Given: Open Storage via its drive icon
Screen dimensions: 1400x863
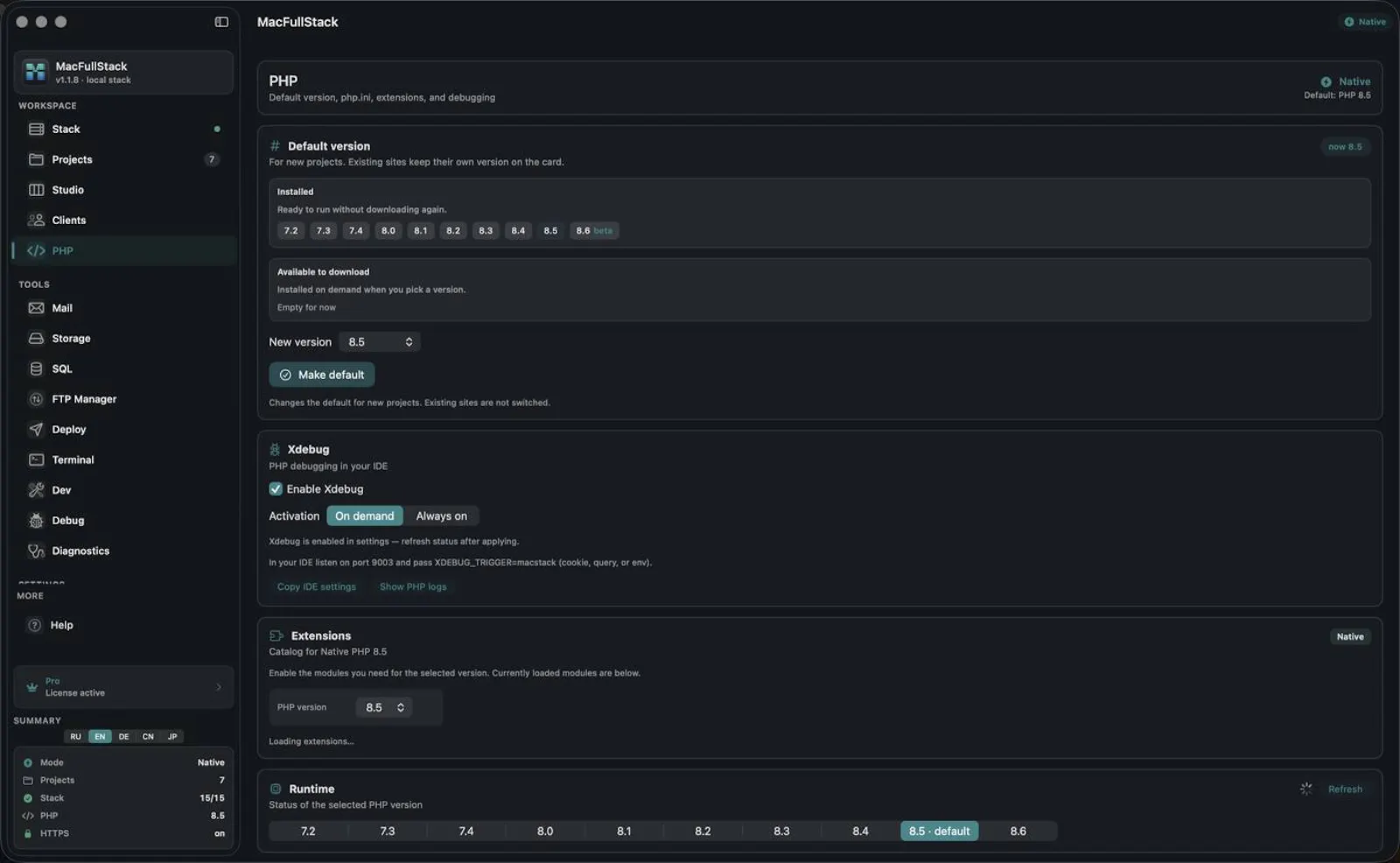Looking at the screenshot, I should tap(36, 338).
